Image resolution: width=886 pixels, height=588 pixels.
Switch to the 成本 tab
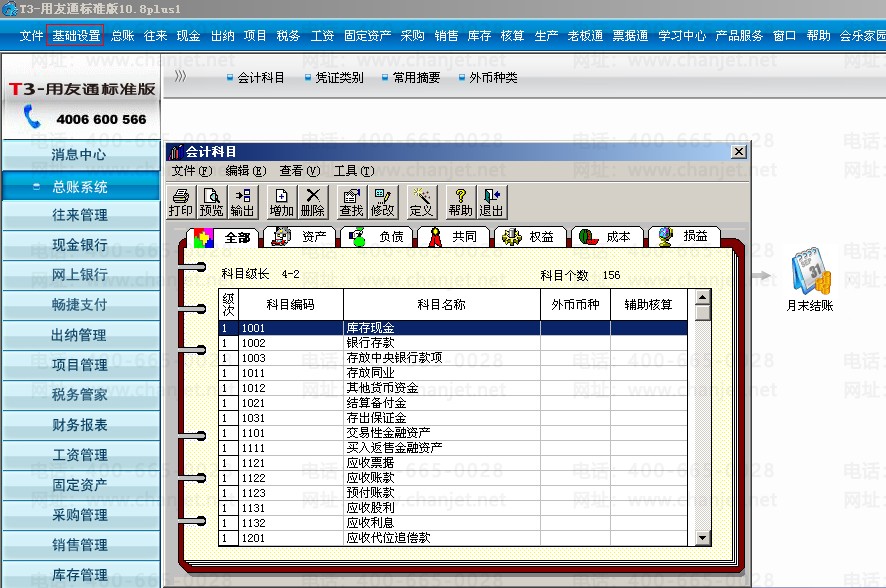[x=607, y=237]
